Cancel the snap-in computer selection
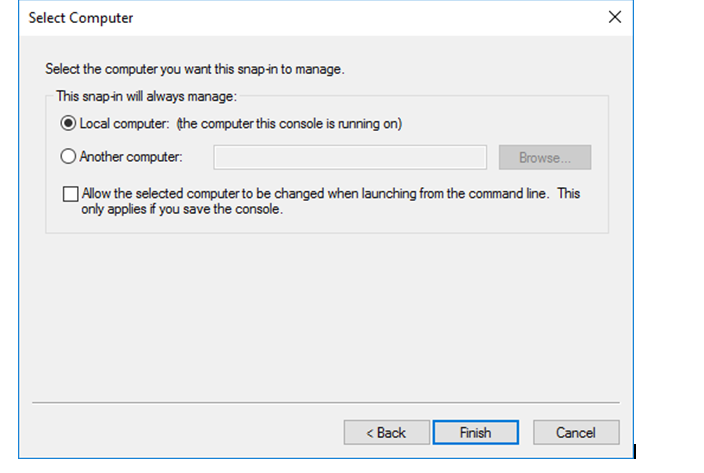The width and height of the screenshot is (704, 473). 576,433
